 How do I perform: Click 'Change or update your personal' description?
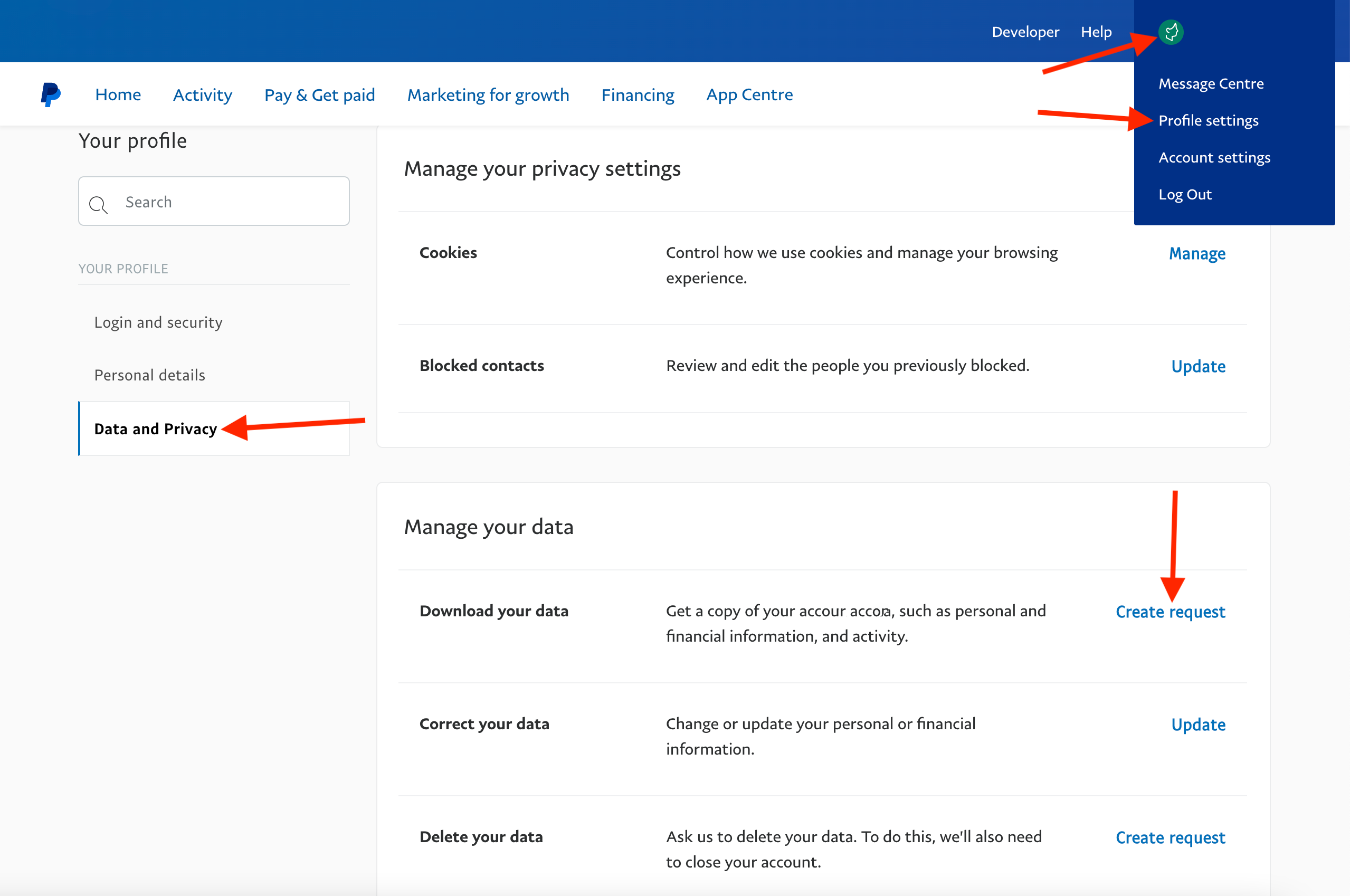(x=820, y=736)
